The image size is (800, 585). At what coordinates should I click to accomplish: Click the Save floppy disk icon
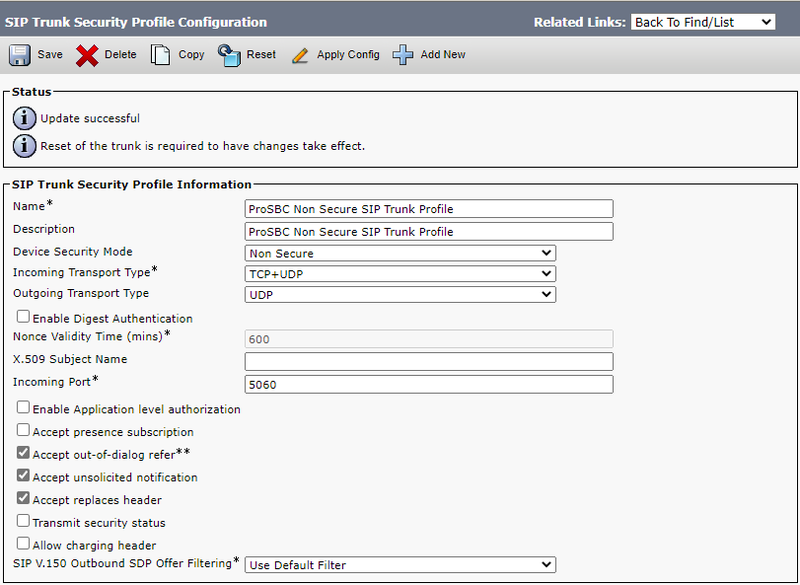[x=19, y=55]
